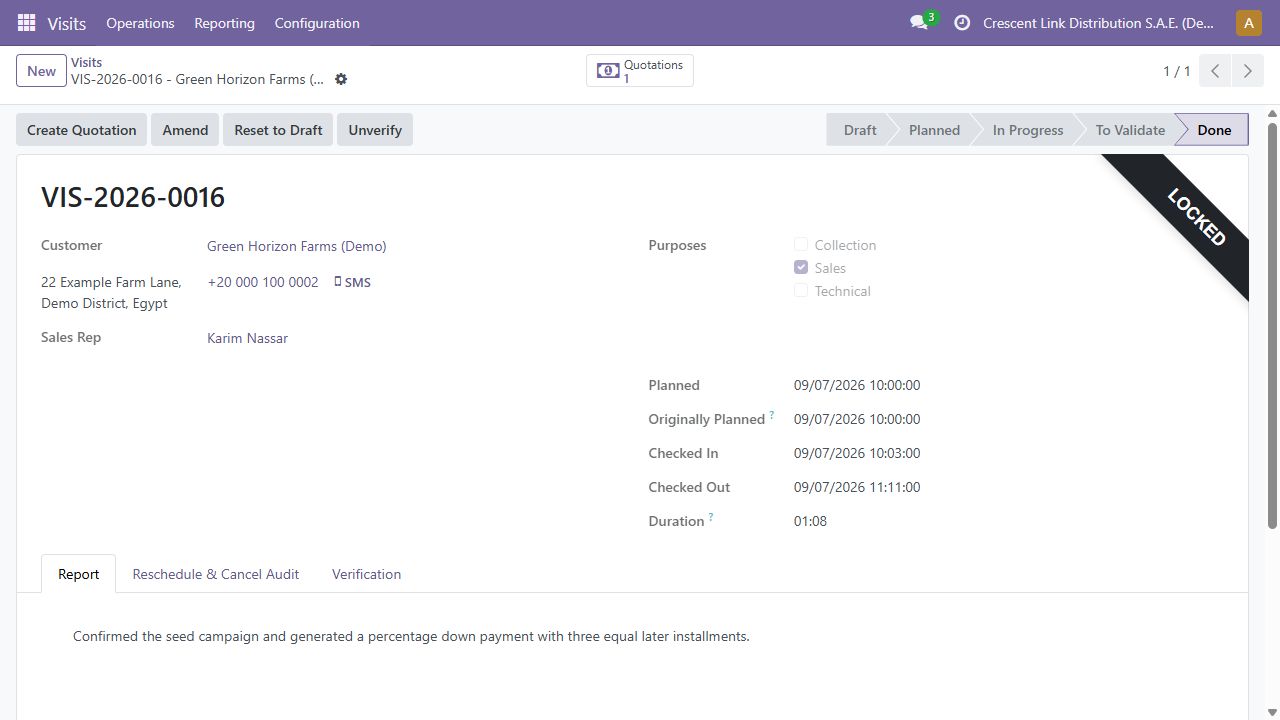Open the company switcher Crescent Link Distribution
The width and height of the screenshot is (1280, 720).
click(x=1099, y=23)
